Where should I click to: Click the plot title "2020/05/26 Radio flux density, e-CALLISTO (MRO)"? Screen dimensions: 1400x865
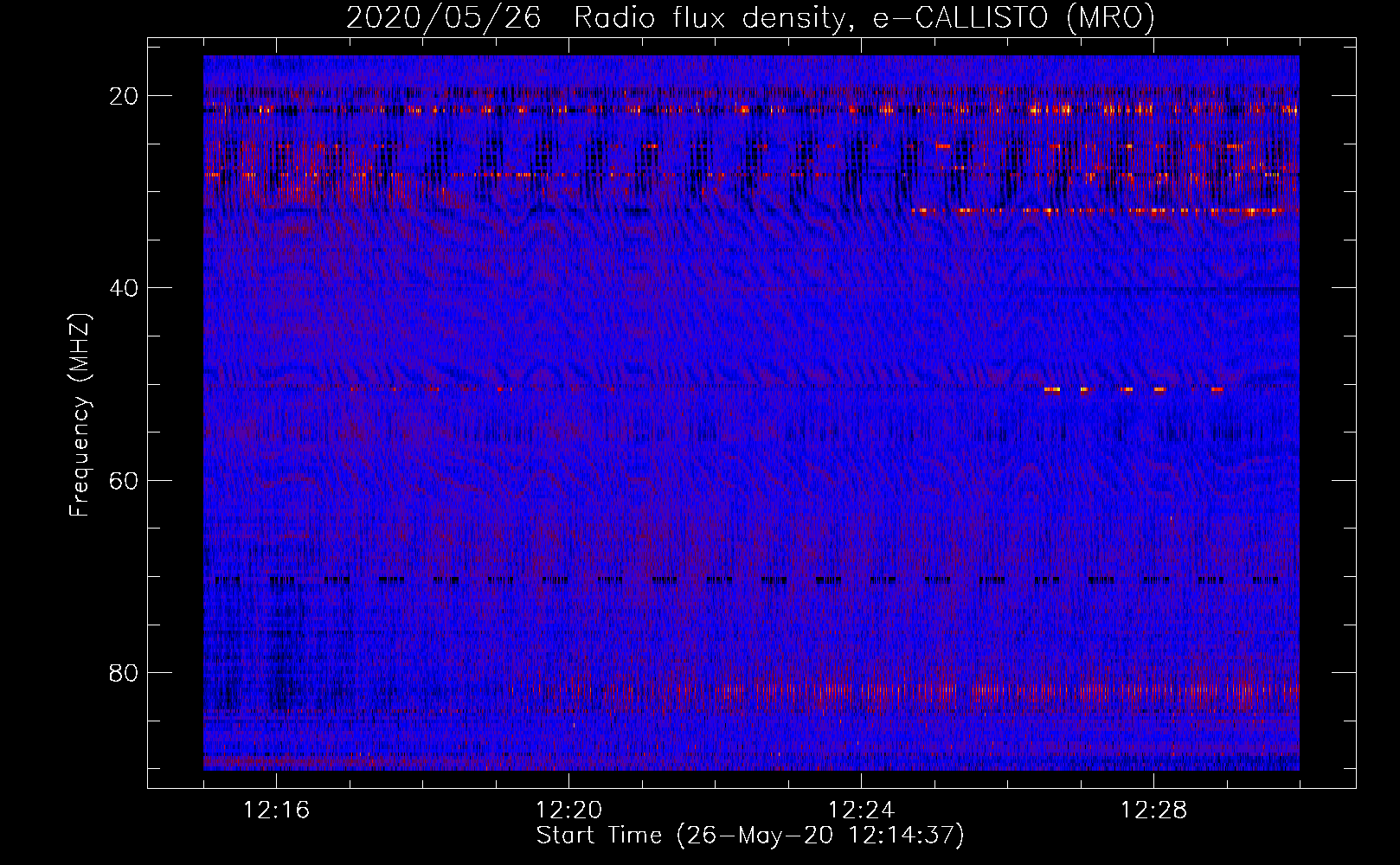[x=750, y=17]
